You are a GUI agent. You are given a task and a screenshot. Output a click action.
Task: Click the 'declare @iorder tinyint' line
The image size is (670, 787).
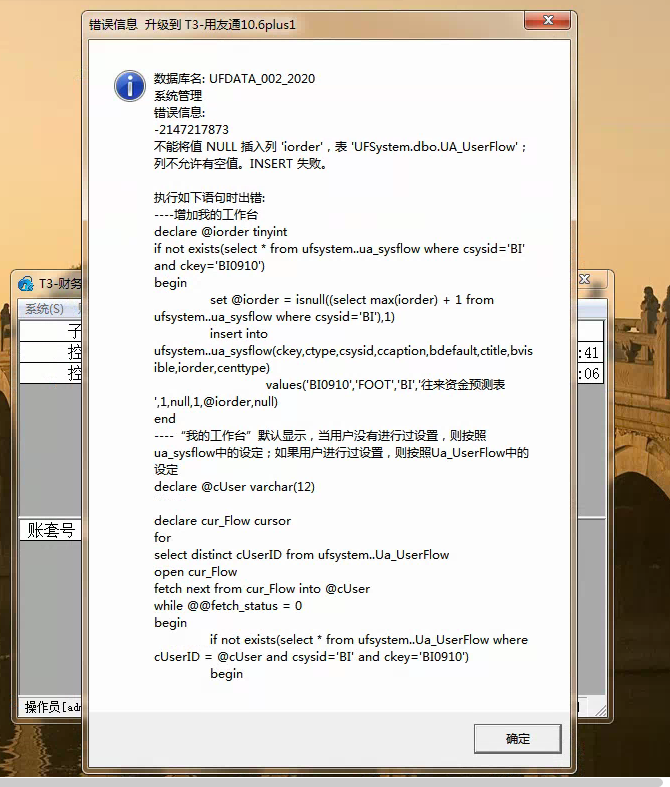click(220, 232)
